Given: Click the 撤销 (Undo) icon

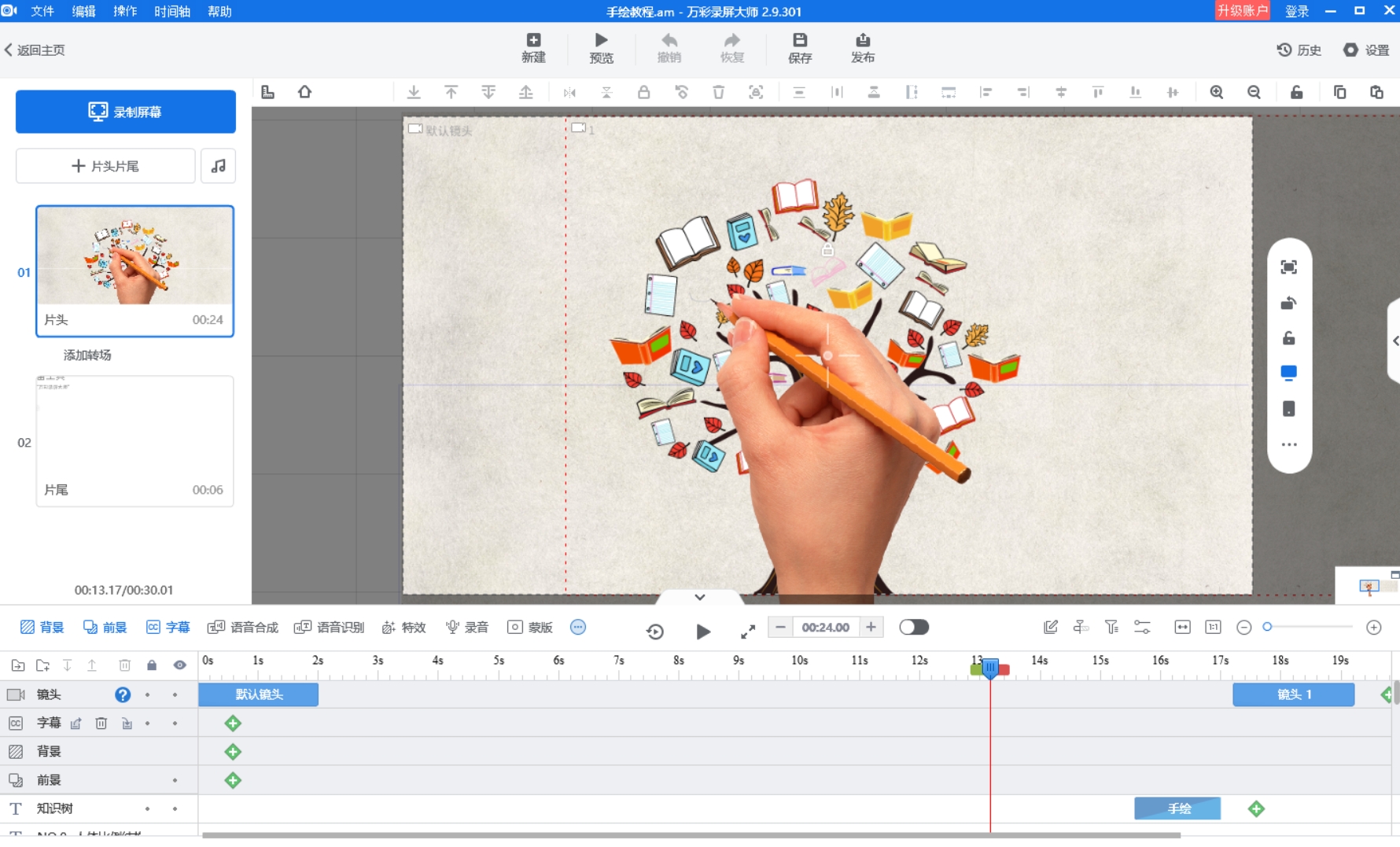Looking at the screenshot, I should (x=669, y=48).
